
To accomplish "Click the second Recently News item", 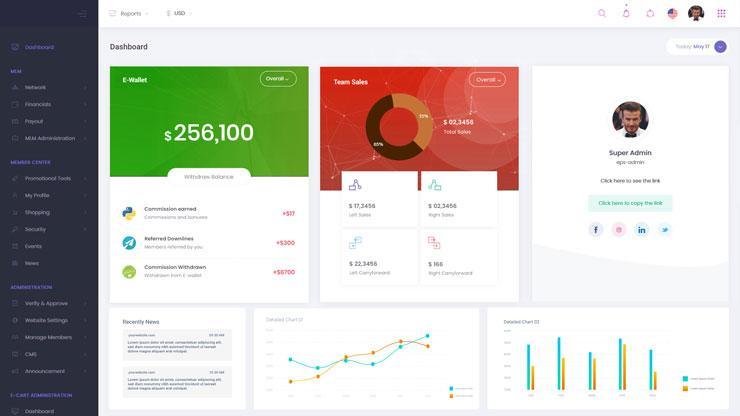I will coord(177,382).
